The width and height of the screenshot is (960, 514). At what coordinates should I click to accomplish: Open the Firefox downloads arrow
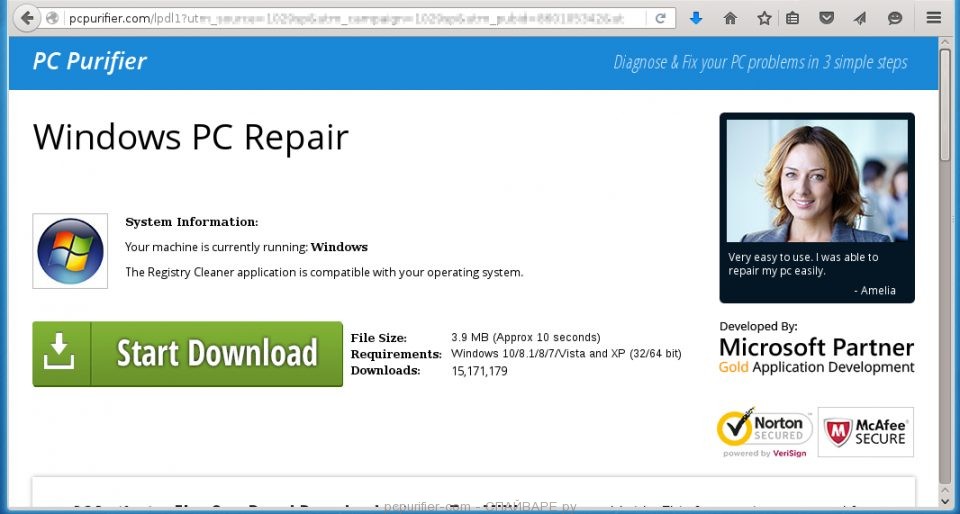[696, 18]
